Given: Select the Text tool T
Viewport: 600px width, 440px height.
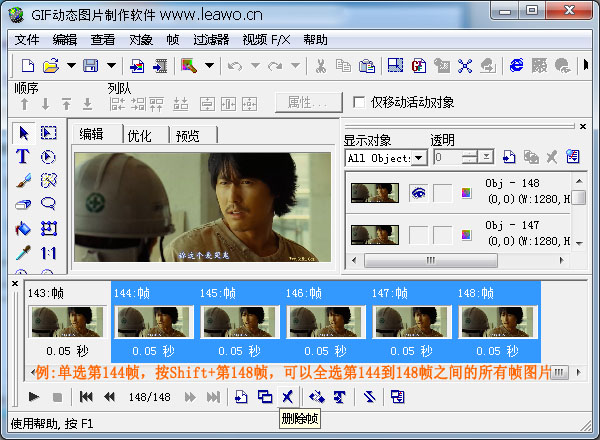Looking at the screenshot, I should click(x=23, y=156).
